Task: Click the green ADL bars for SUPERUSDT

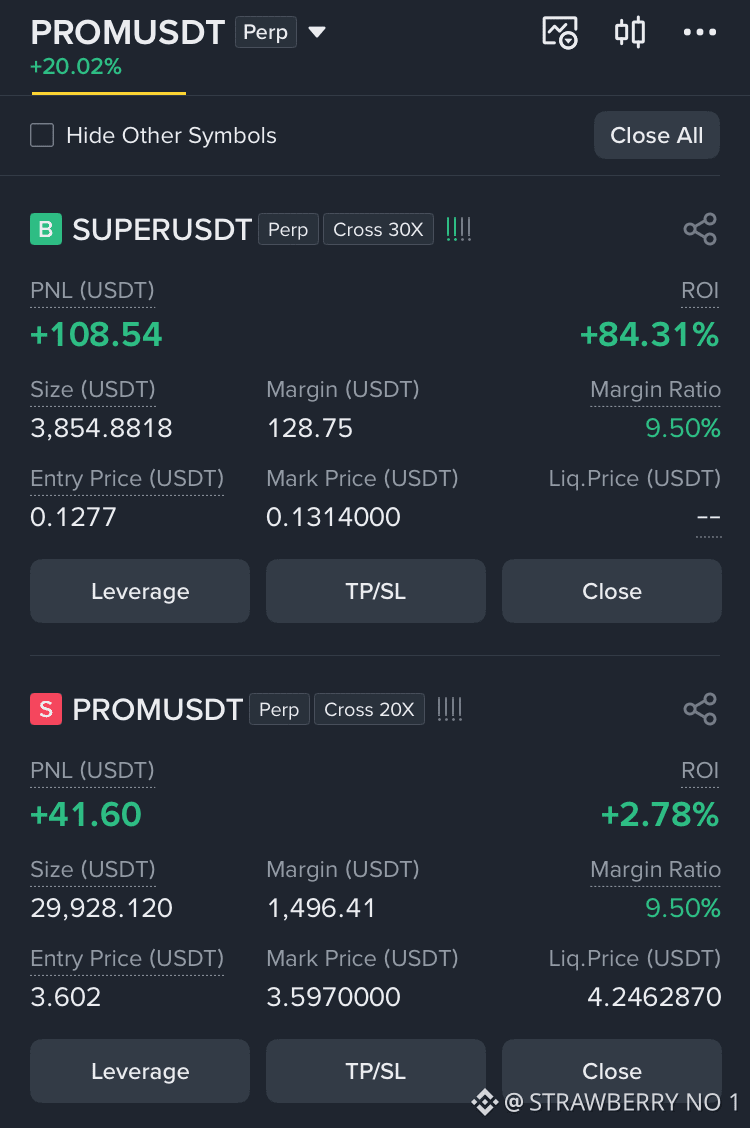Action: [458, 229]
